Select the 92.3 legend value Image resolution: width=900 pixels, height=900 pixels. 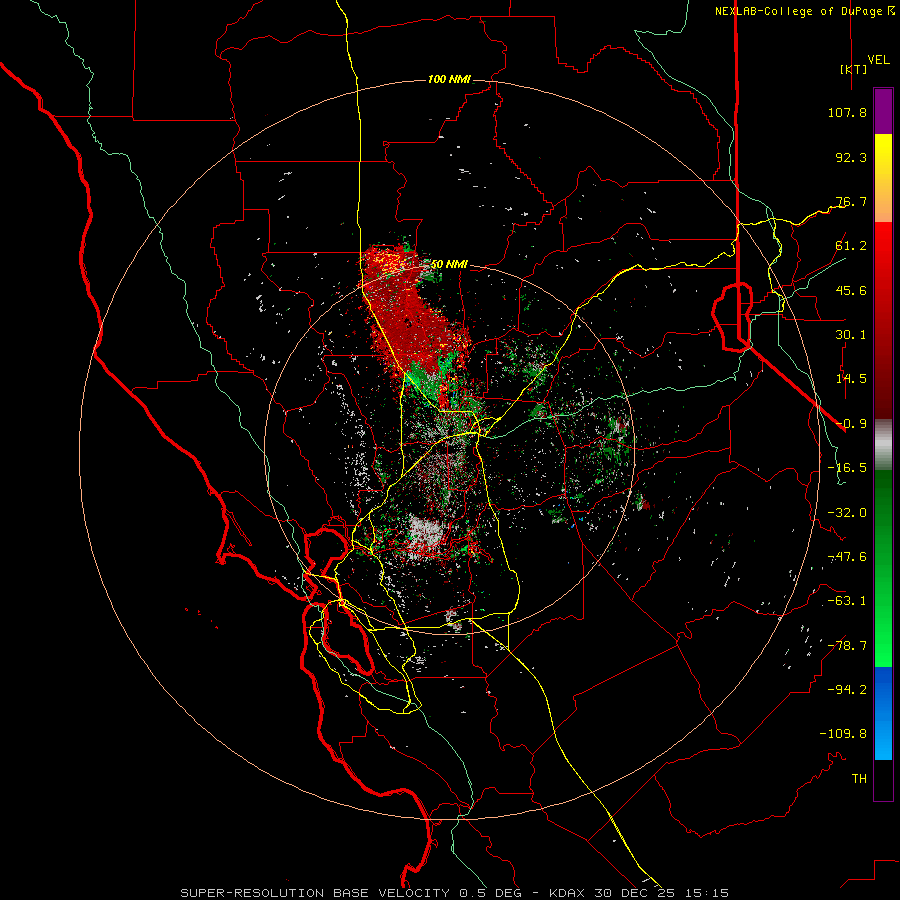tap(851, 157)
